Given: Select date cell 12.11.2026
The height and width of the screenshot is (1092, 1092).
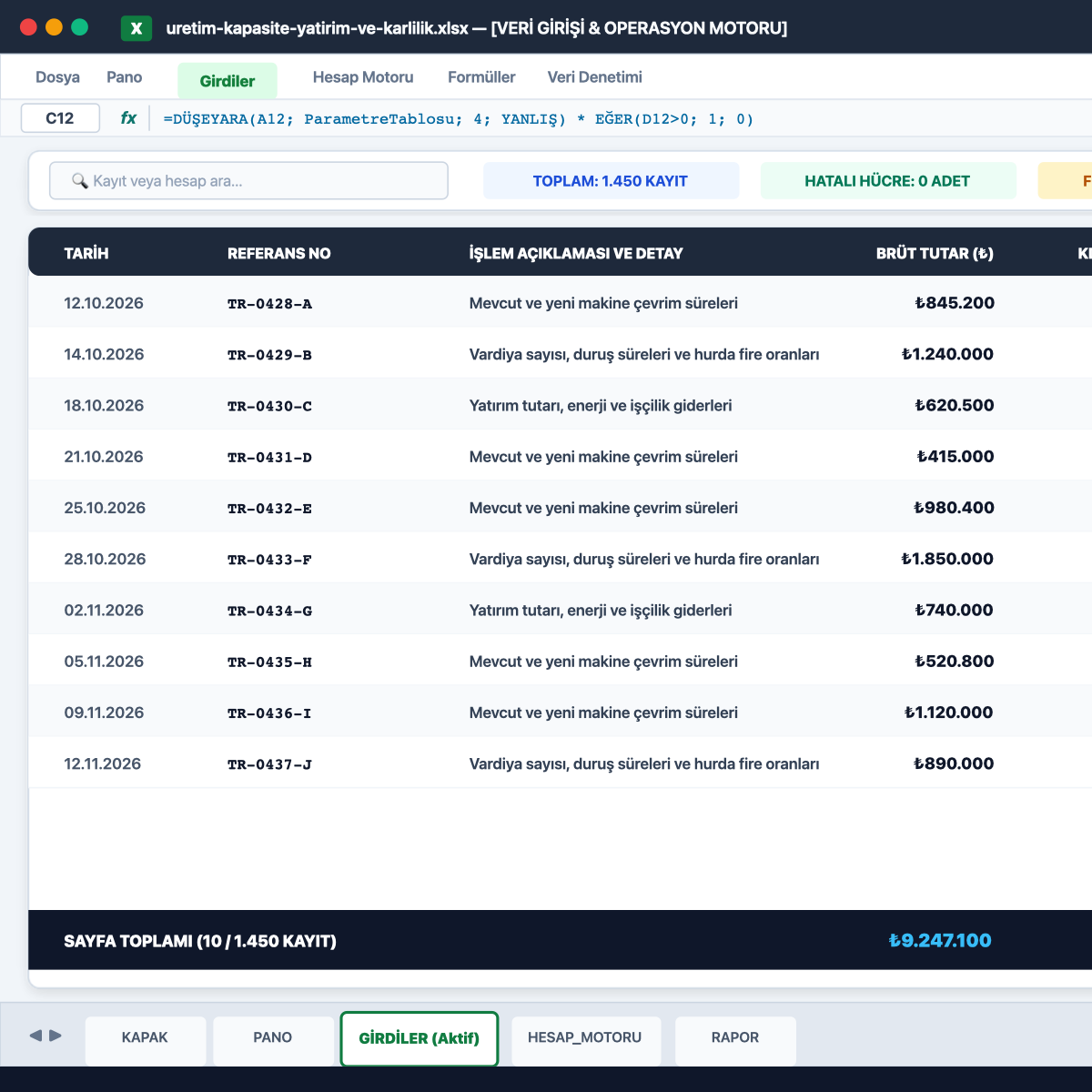Looking at the screenshot, I should tap(103, 763).
